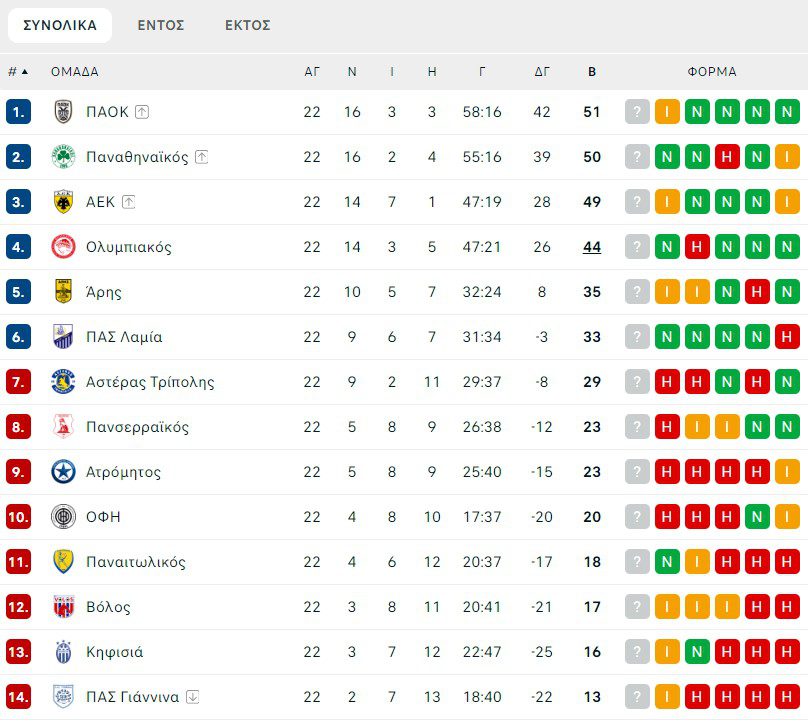Click the ΟΦΗ club crest icon

[x=63, y=517]
